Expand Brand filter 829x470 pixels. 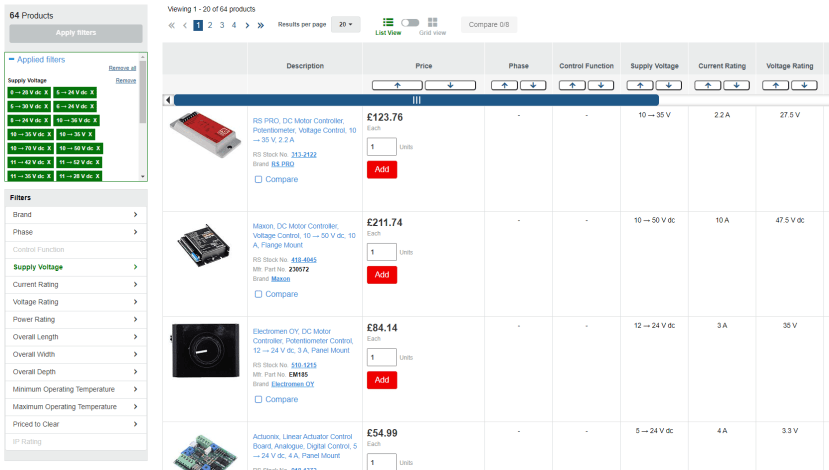tap(76, 215)
